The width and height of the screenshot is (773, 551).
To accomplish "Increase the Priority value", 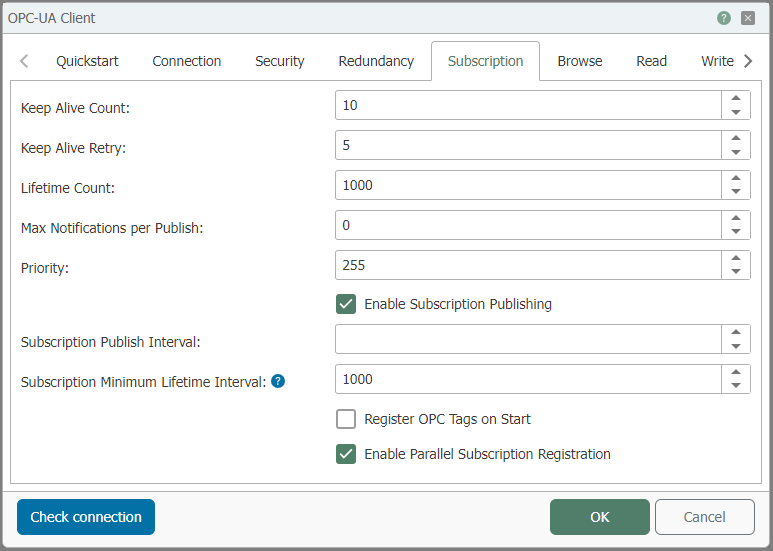I will (736, 259).
